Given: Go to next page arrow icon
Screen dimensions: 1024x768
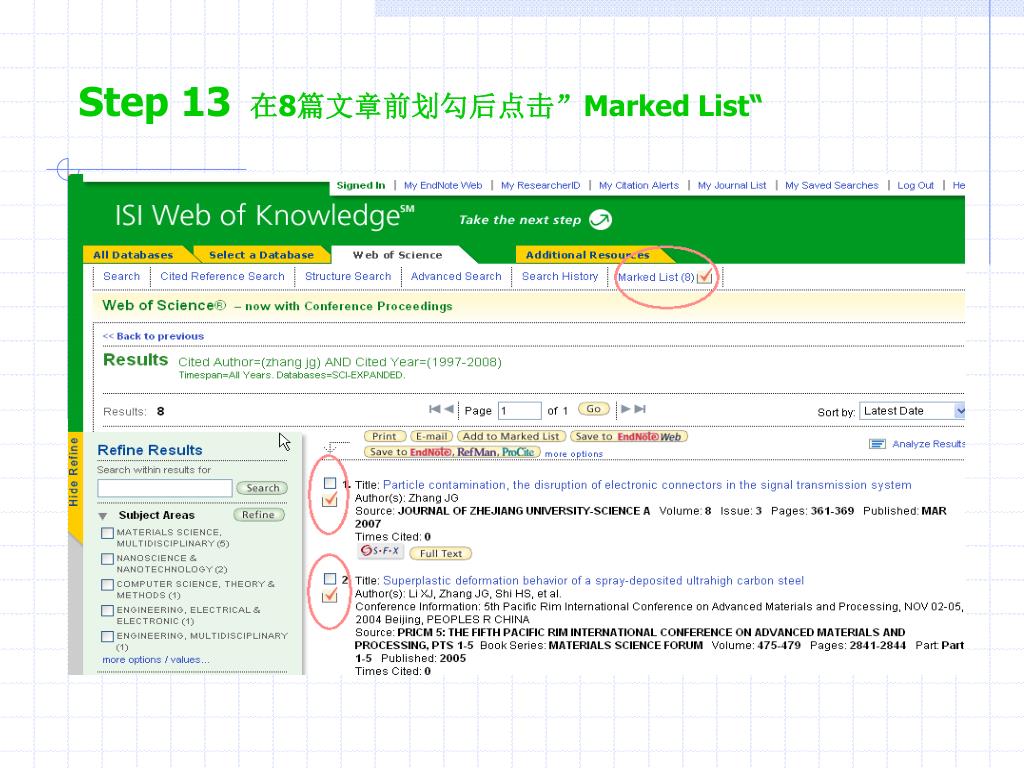Looking at the screenshot, I should (x=626, y=409).
